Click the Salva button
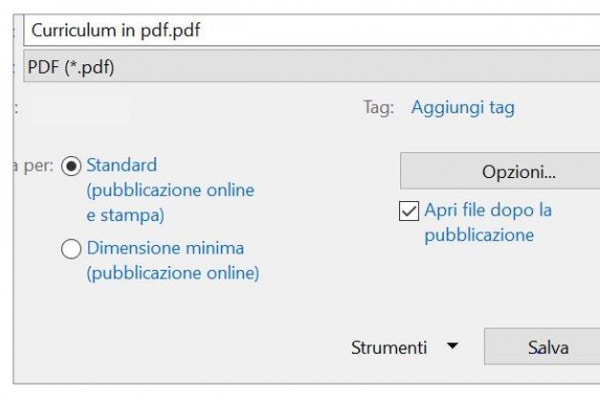The width and height of the screenshot is (600, 400). pos(546,348)
